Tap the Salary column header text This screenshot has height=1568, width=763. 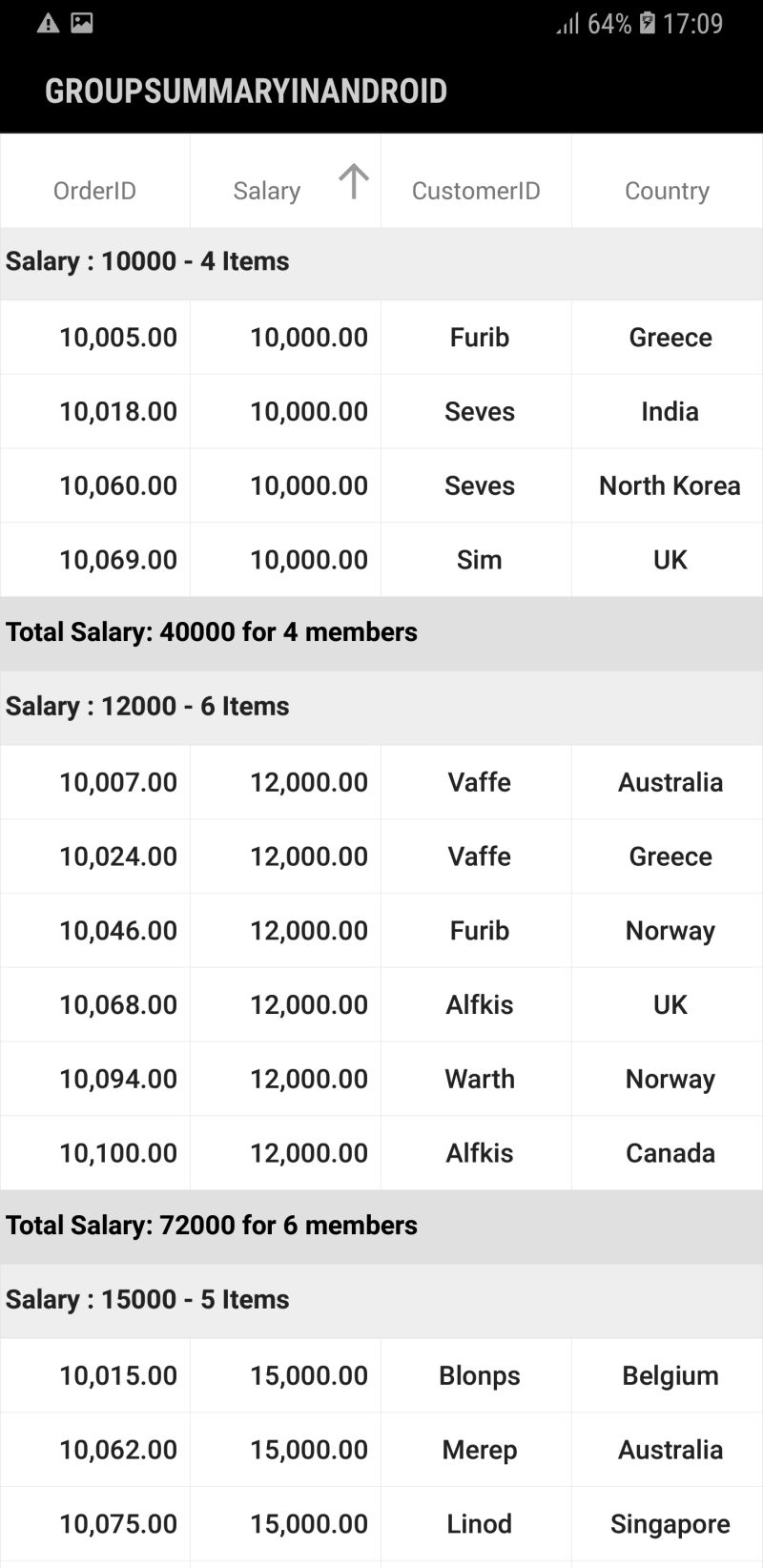click(x=266, y=191)
